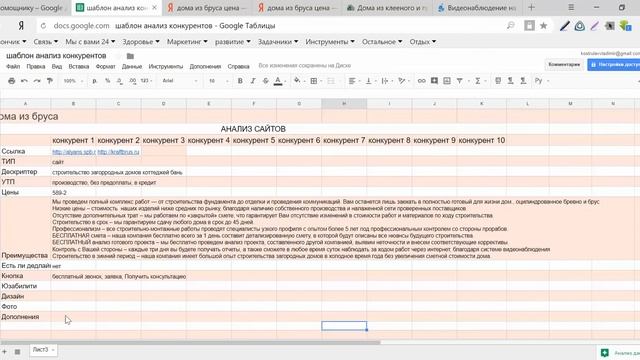Open the all sheets list icon

pos(17,351)
